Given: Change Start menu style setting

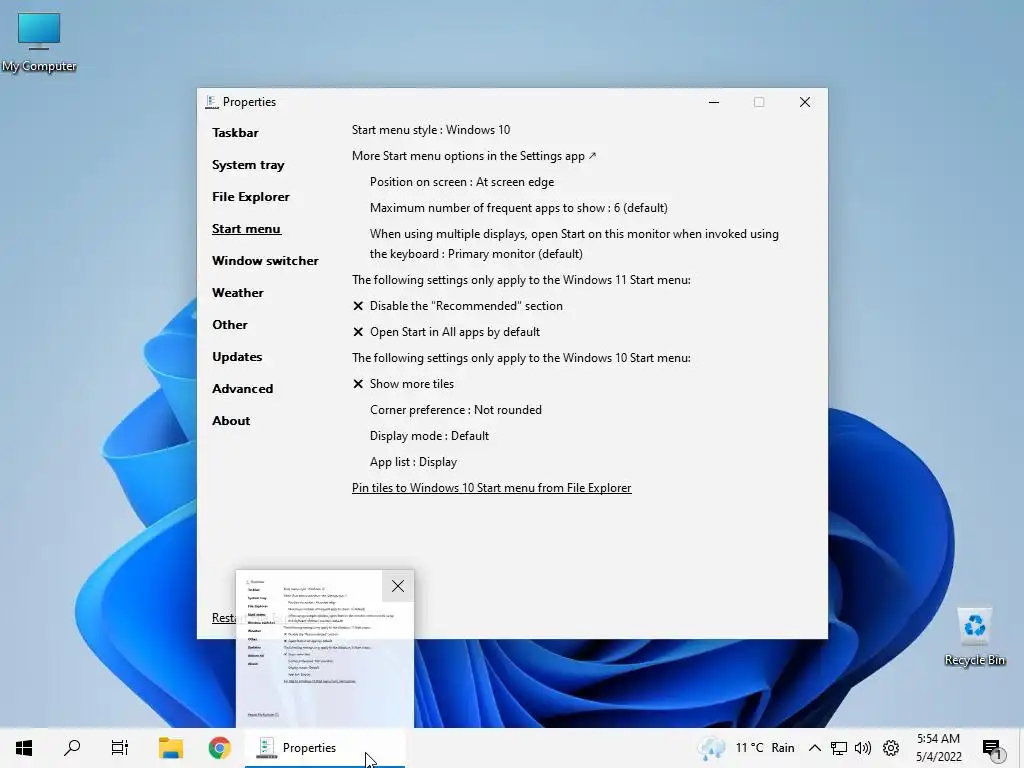Looking at the screenshot, I should click(x=431, y=130).
